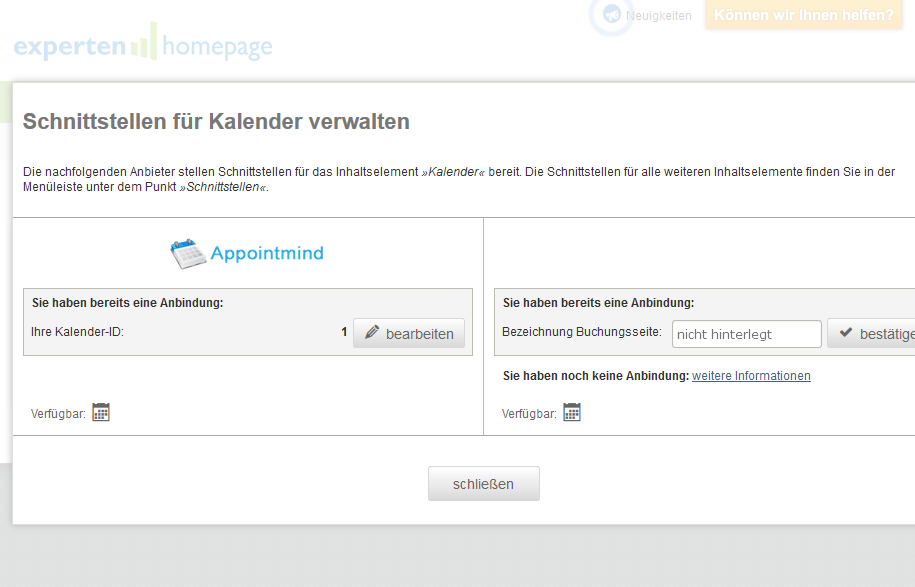
Task: Click the Kalender-ID value 1
Action: click(344, 331)
